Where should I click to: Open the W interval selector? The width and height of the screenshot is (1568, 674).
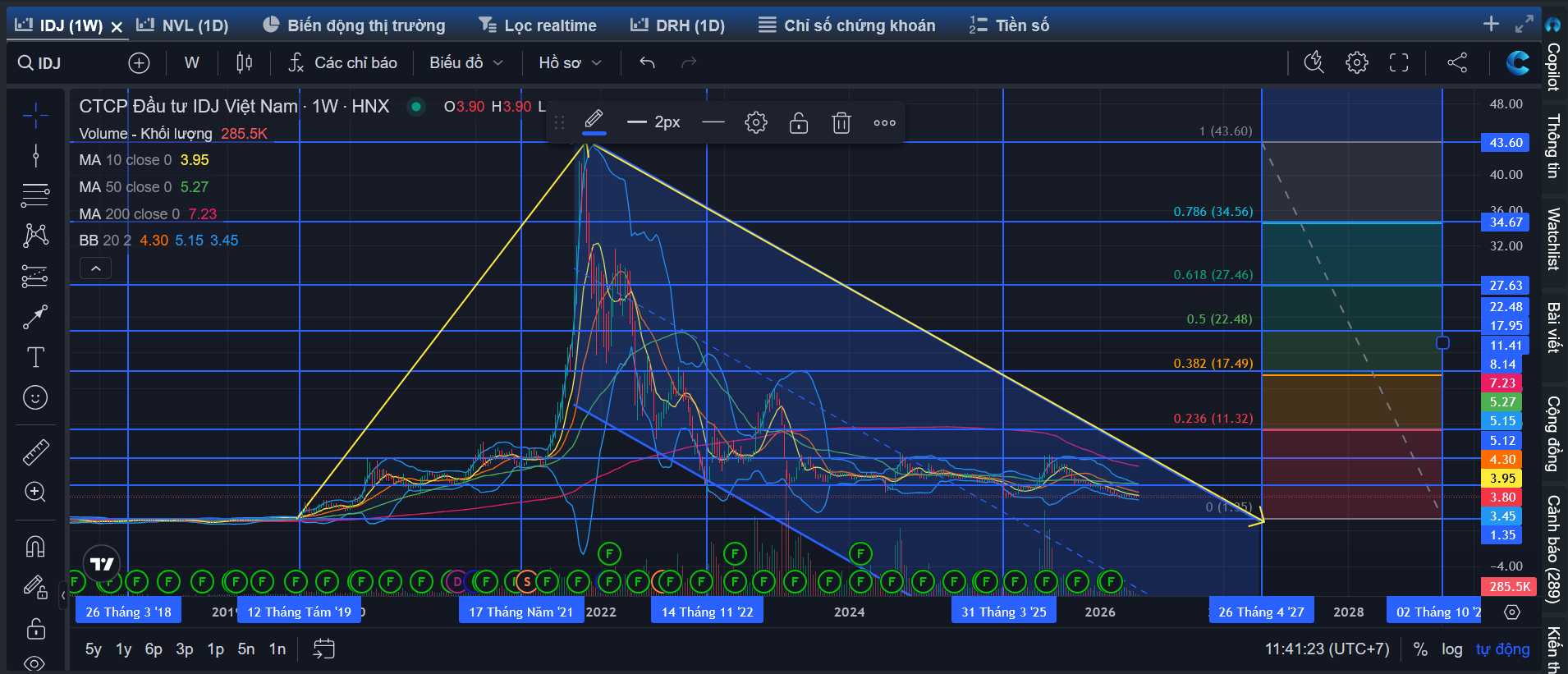192,63
